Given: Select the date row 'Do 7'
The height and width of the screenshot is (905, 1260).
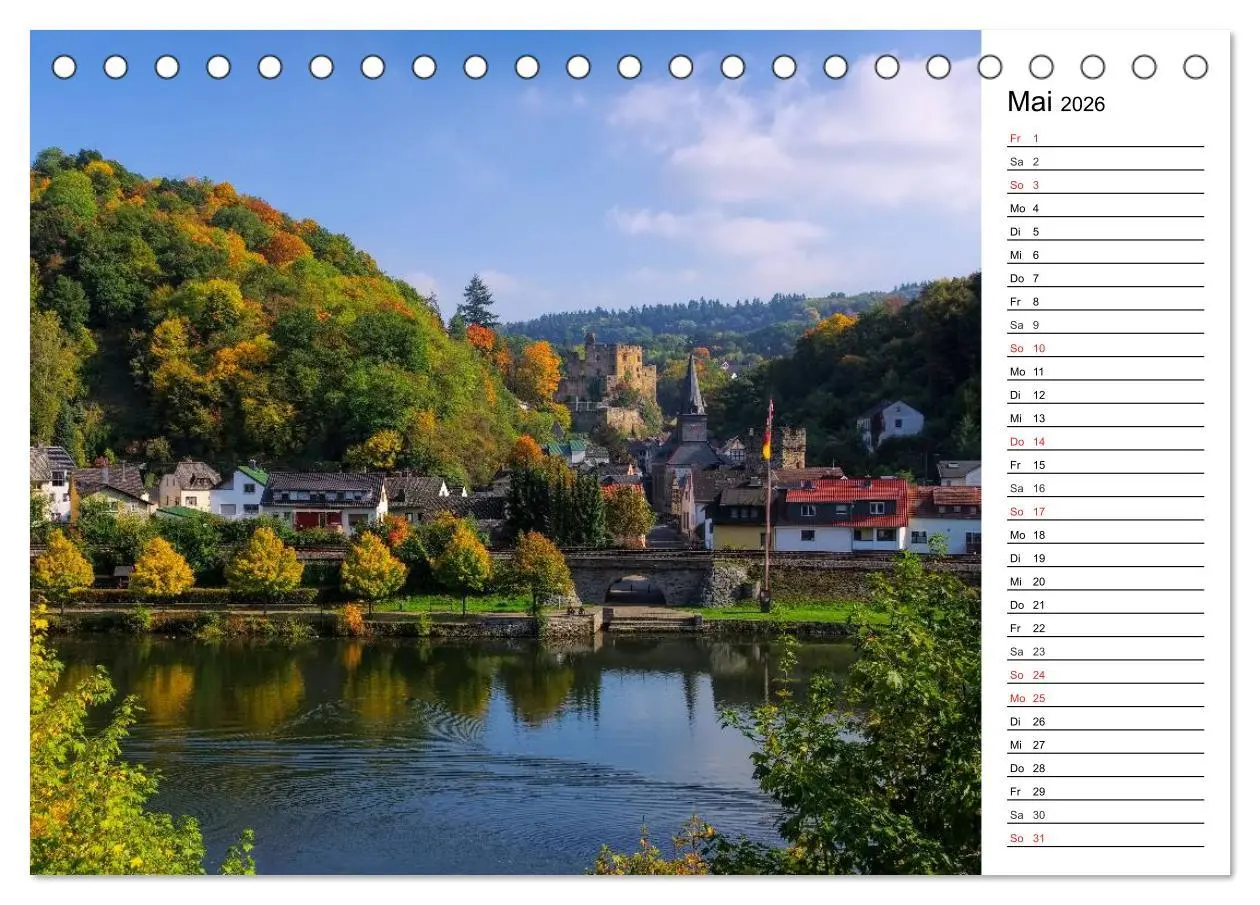Looking at the screenshot, I should point(1105,278).
